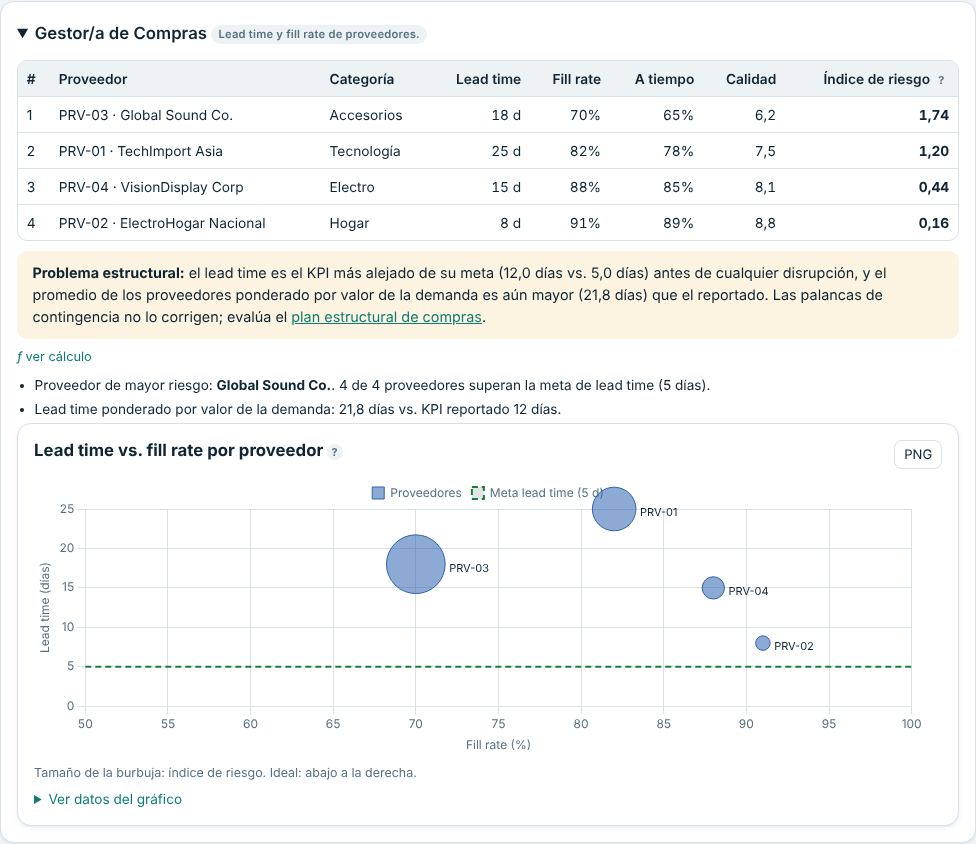The image size is (976, 844).
Task: Click the 25 d lead time cell
Action: click(x=506, y=151)
